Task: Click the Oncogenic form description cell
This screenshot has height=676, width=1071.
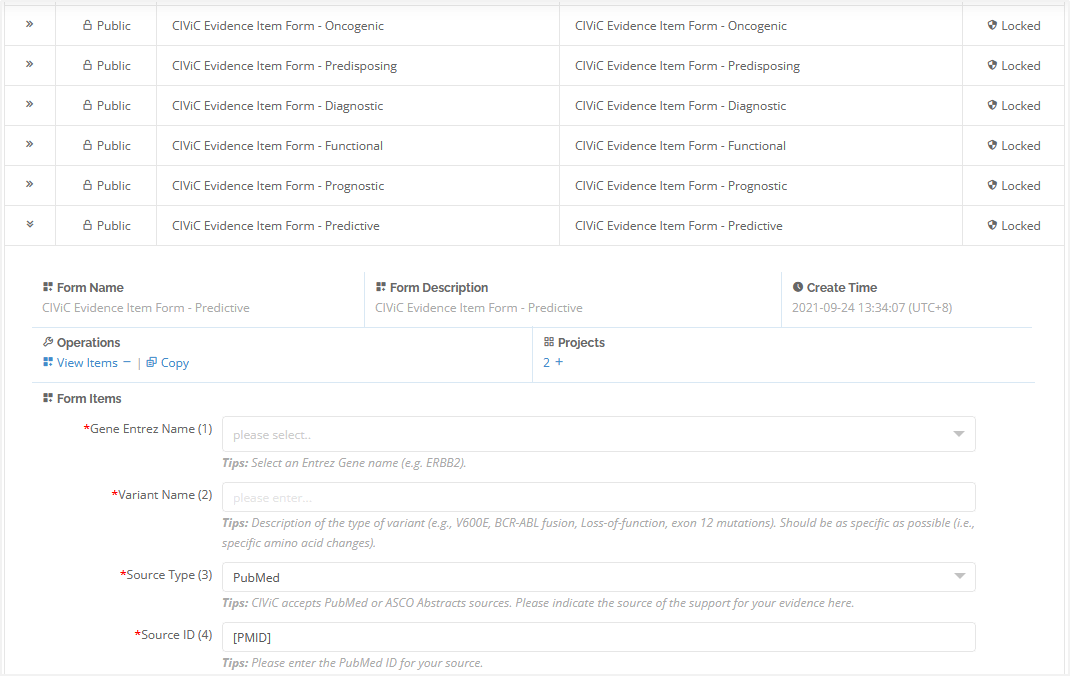Action: coord(761,25)
